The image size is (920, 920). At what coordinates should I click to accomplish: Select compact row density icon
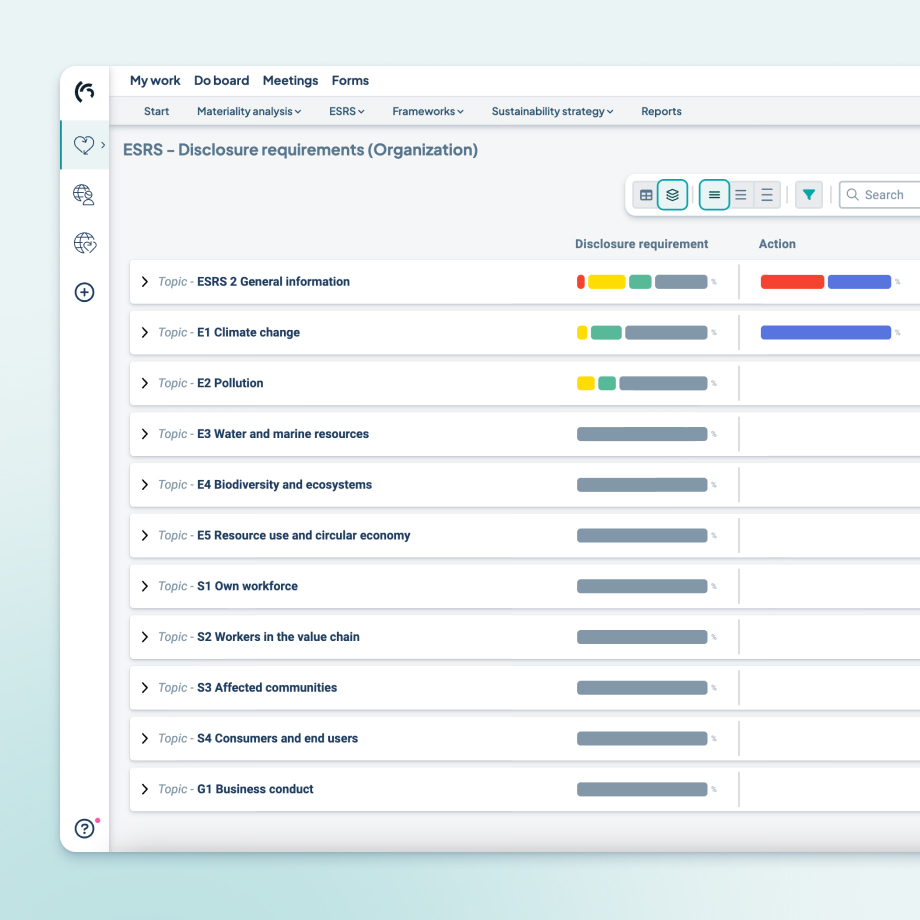714,195
